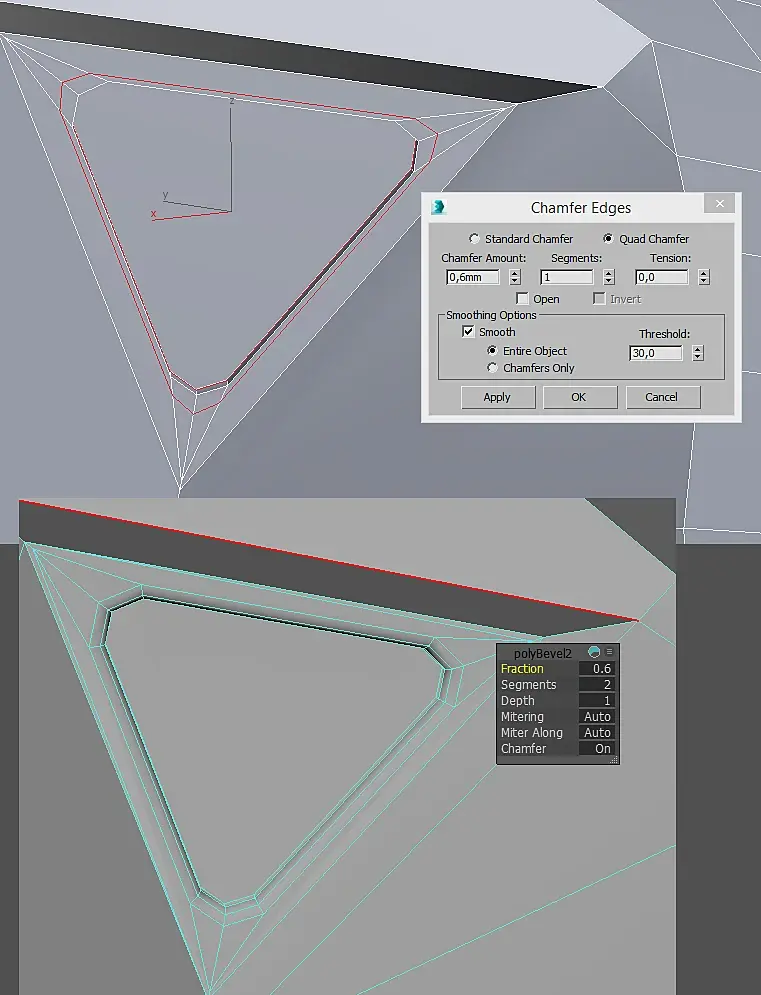Confirm chamfer with the OK button
This screenshot has height=995, width=761.
tap(579, 397)
